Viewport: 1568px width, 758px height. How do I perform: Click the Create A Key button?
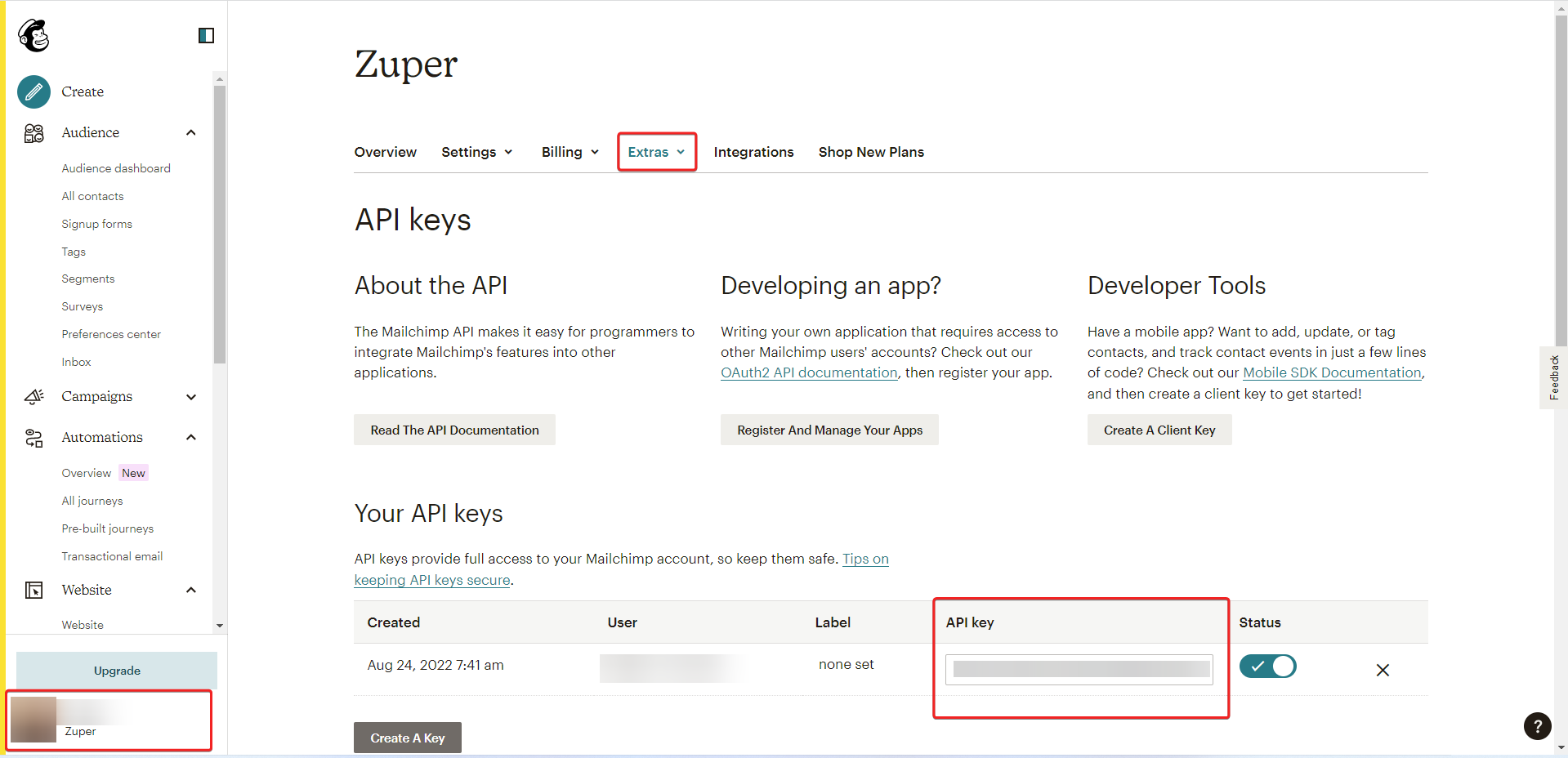point(407,738)
